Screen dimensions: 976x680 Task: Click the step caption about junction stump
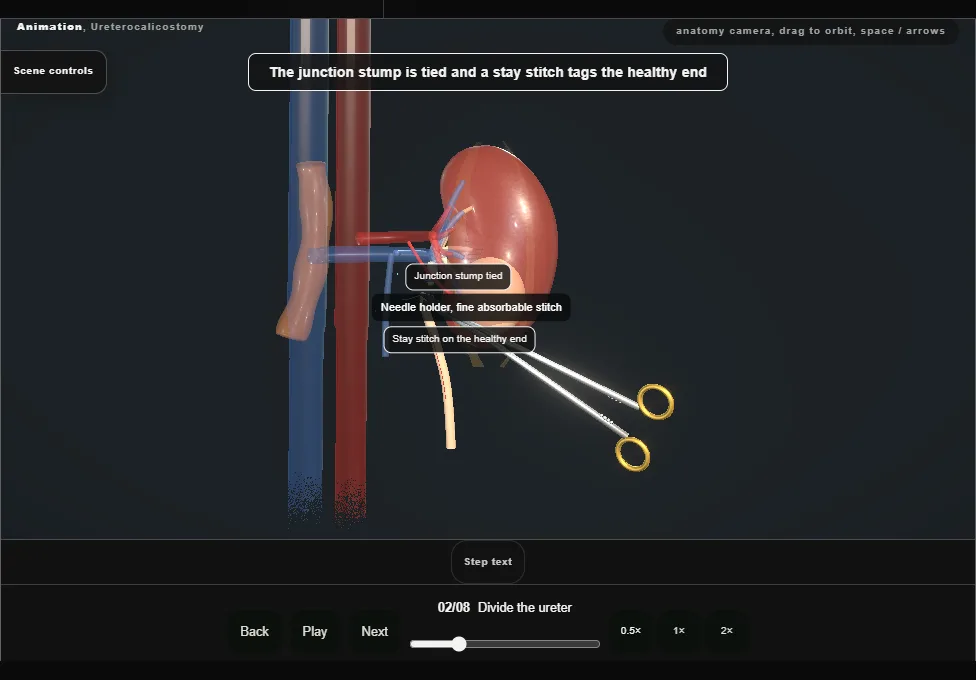[488, 72]
